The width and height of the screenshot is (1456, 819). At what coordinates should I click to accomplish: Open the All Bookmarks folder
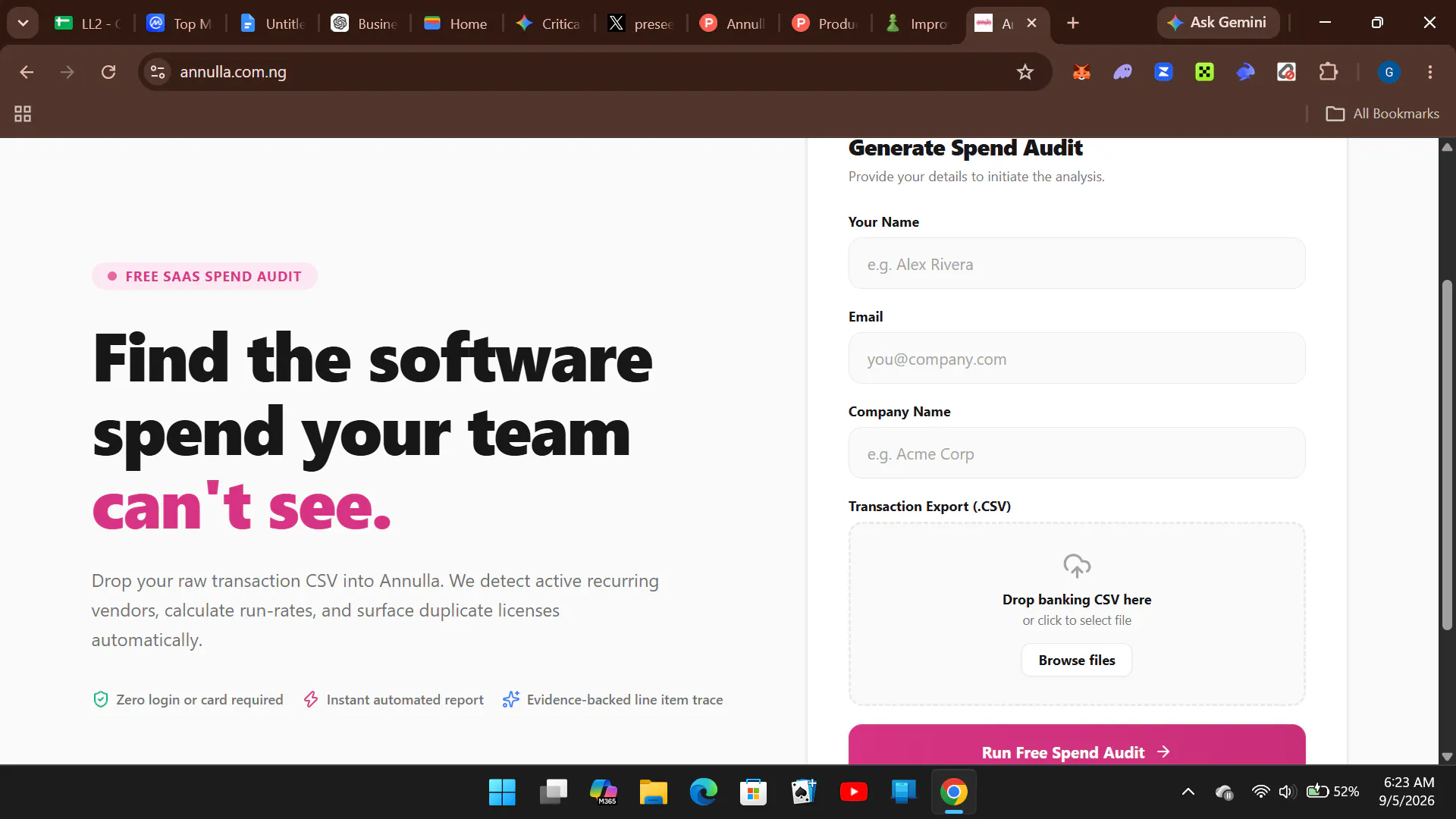(1382, 114)
